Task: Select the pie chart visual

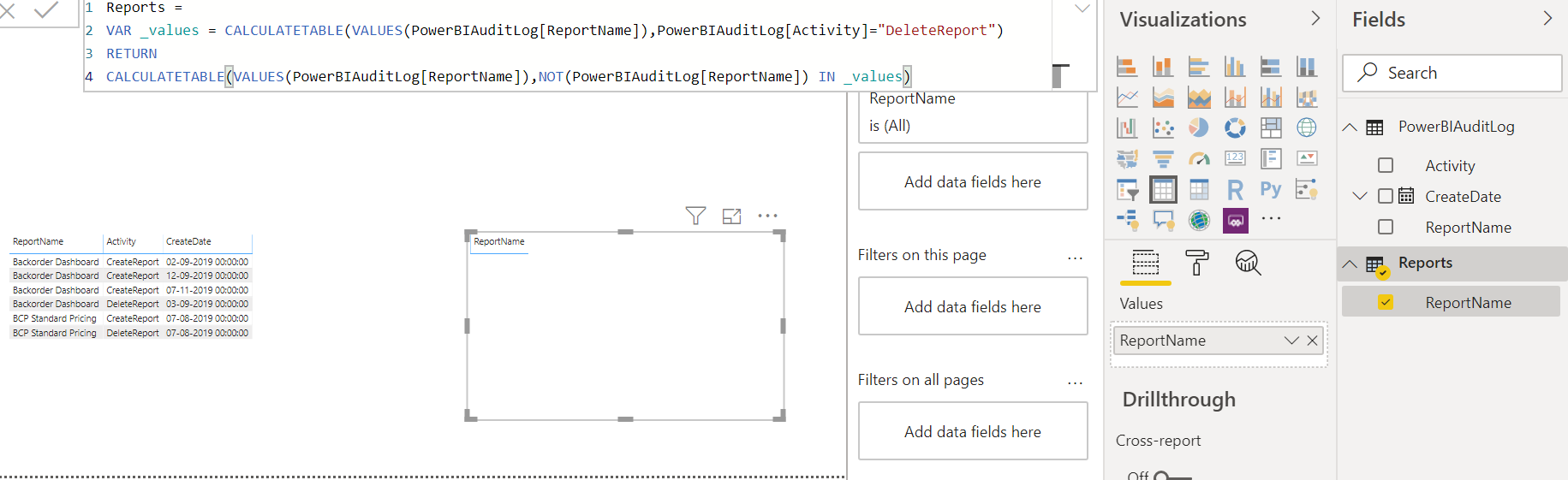Action: pyautogui.click(x=1199, y=127)
